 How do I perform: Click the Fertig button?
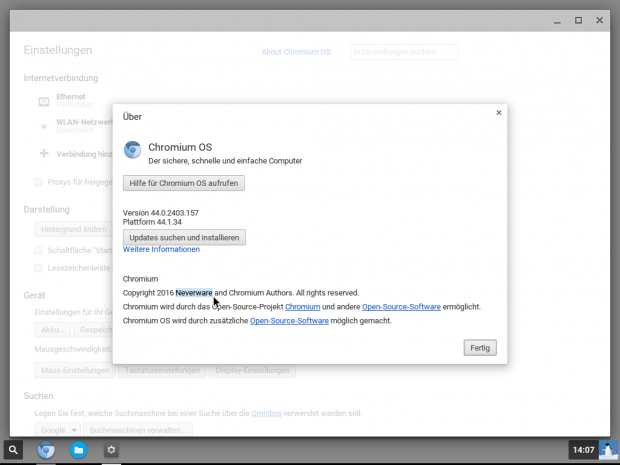pos(480,348)
